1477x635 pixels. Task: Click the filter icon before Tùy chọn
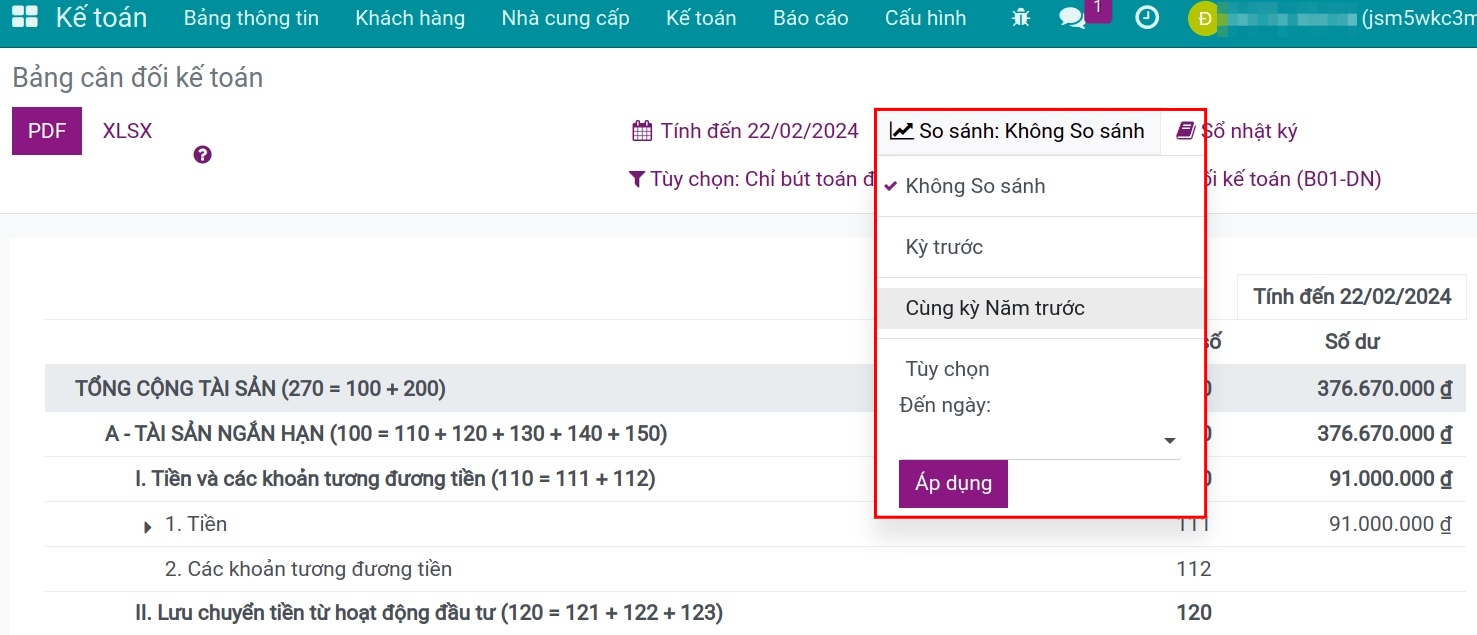tap(637, 179)
